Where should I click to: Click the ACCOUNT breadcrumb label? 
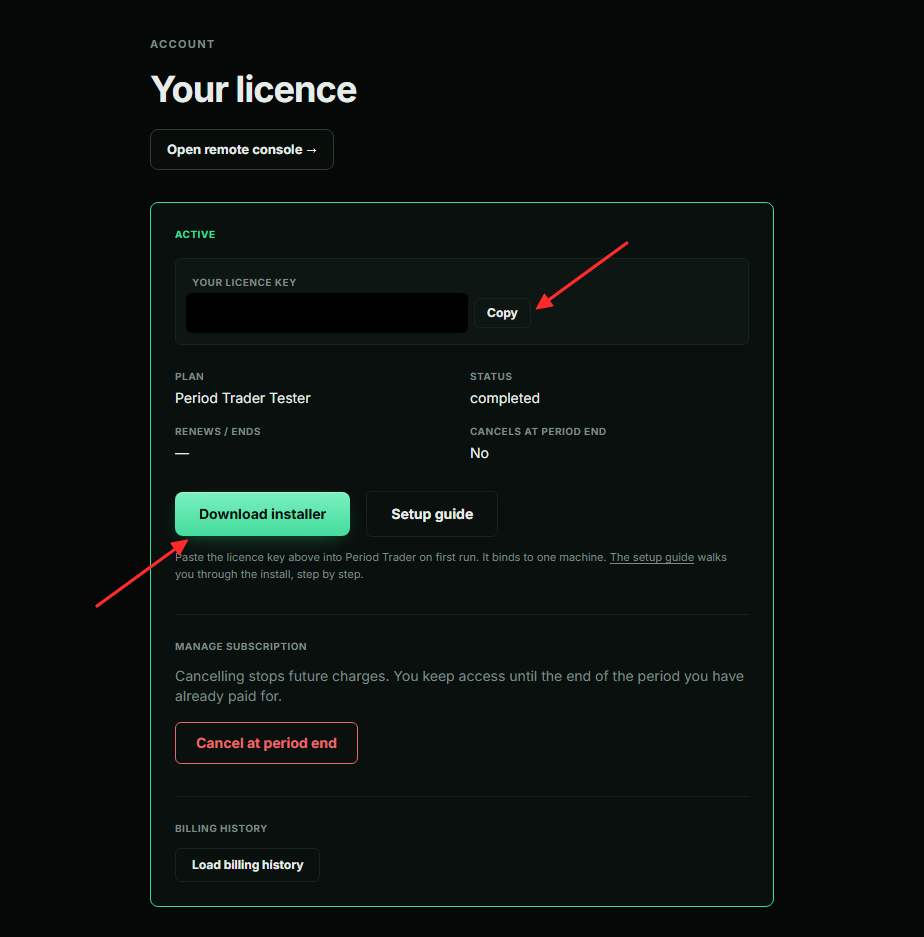coord(182,44)
